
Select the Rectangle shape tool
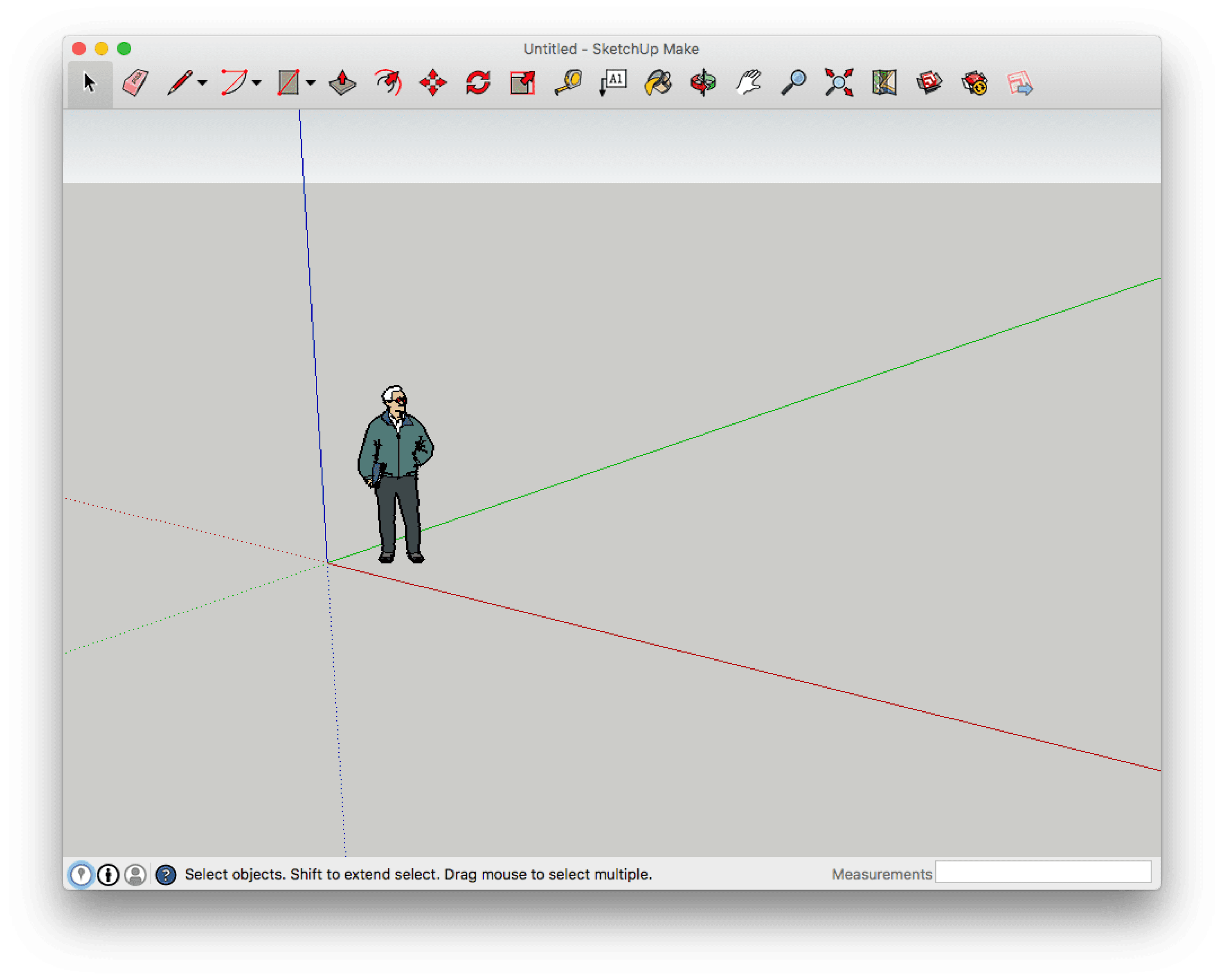tap(288, 83)
